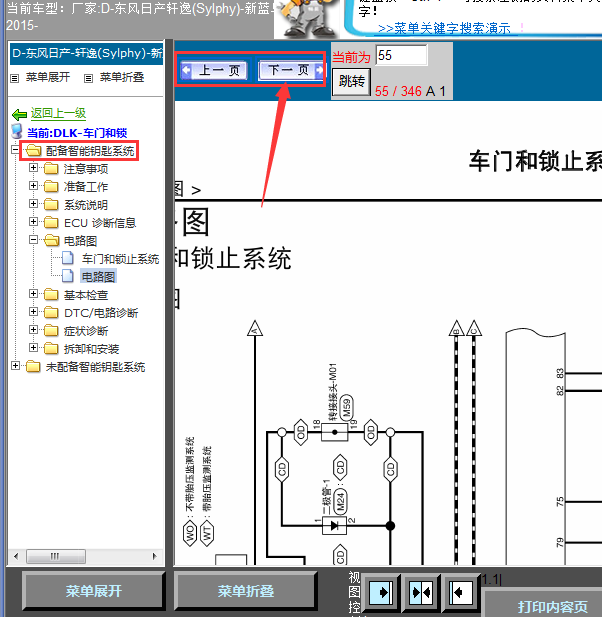Go to next page with 下一页 button
Image resolution: width=602 pixels, height=617 pixels.
(x=290, y=70)
